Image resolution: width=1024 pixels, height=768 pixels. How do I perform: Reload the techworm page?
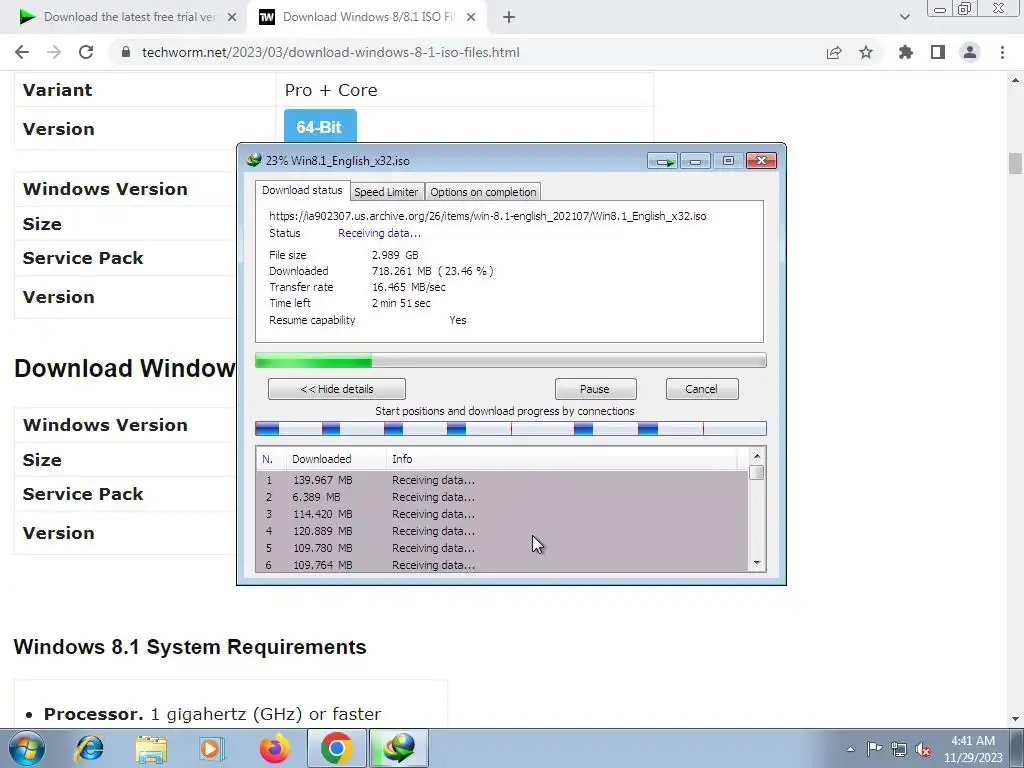pyautogui.click(x=86, y=52)
